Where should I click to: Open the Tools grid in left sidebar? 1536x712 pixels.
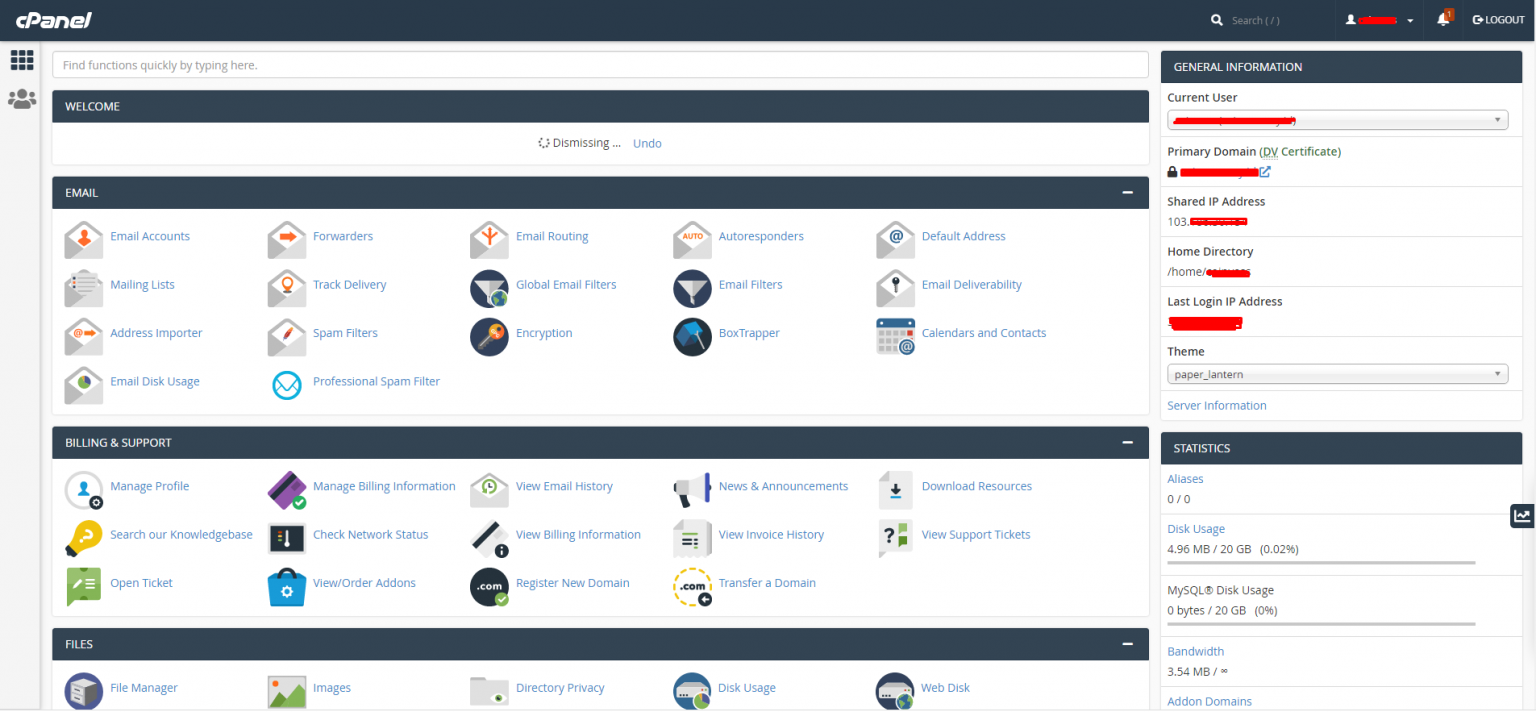click(x=22, y=60)
